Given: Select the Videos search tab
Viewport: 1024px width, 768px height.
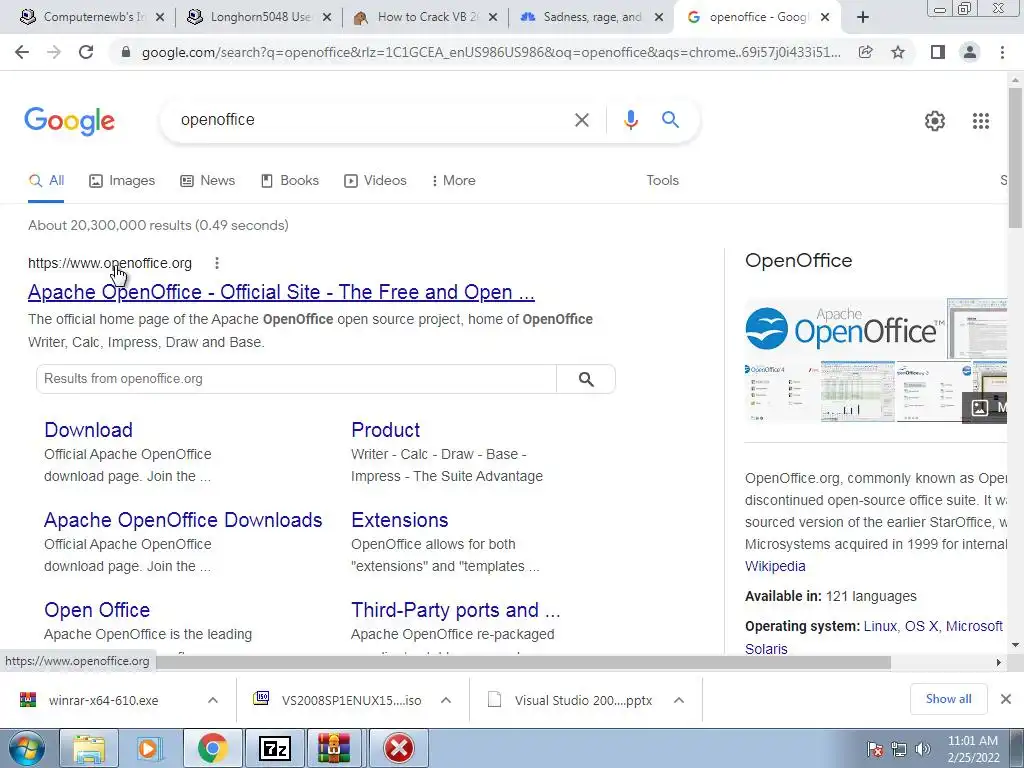Looking at the screenshot, I should (x=376, y=181).
